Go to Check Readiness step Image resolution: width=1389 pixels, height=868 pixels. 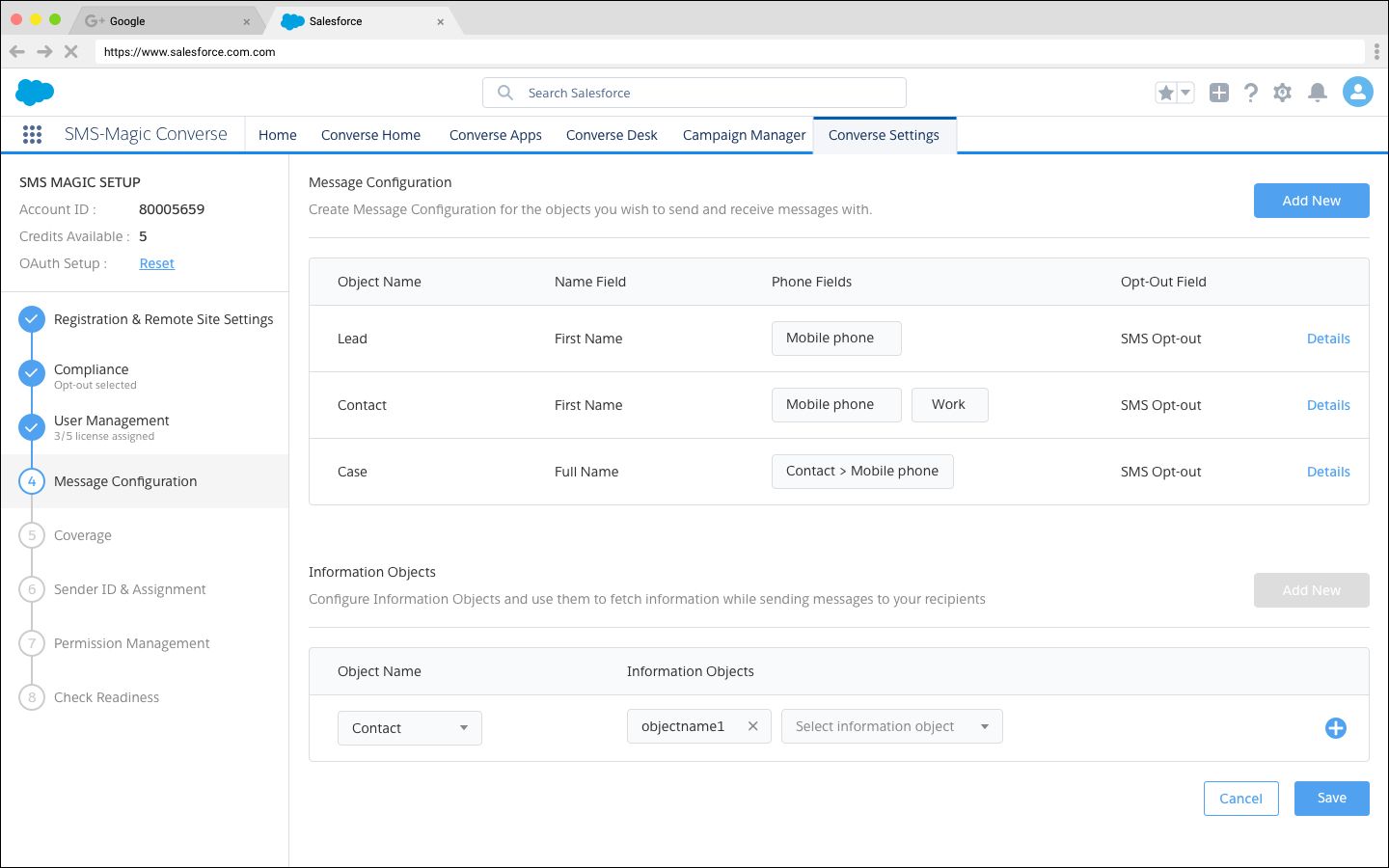click(x=107, y=697)
